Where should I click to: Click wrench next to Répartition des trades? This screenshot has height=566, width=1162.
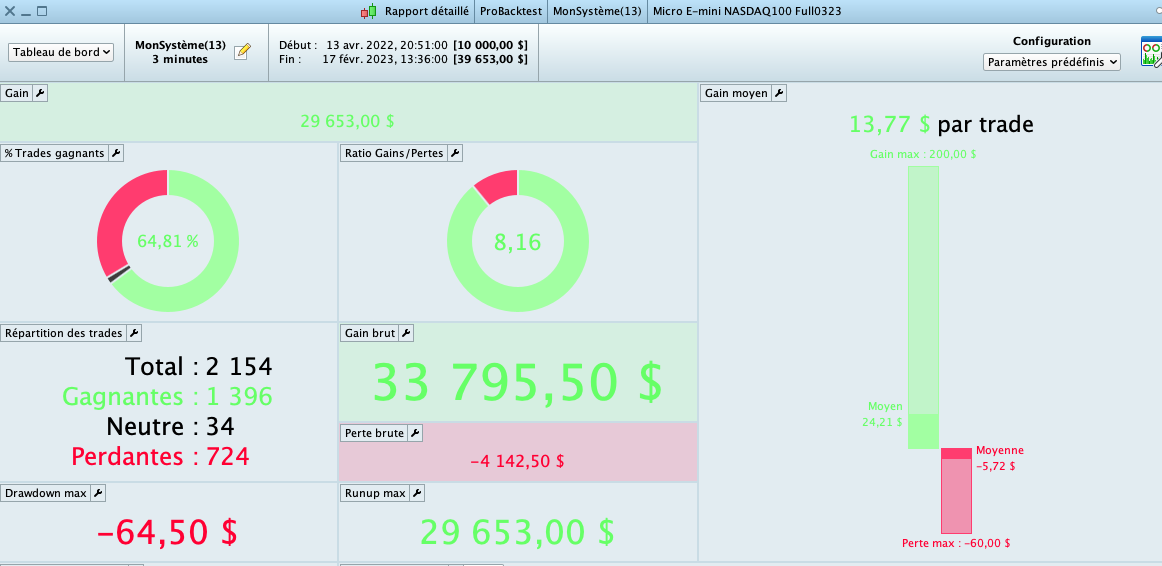point(133,333)
